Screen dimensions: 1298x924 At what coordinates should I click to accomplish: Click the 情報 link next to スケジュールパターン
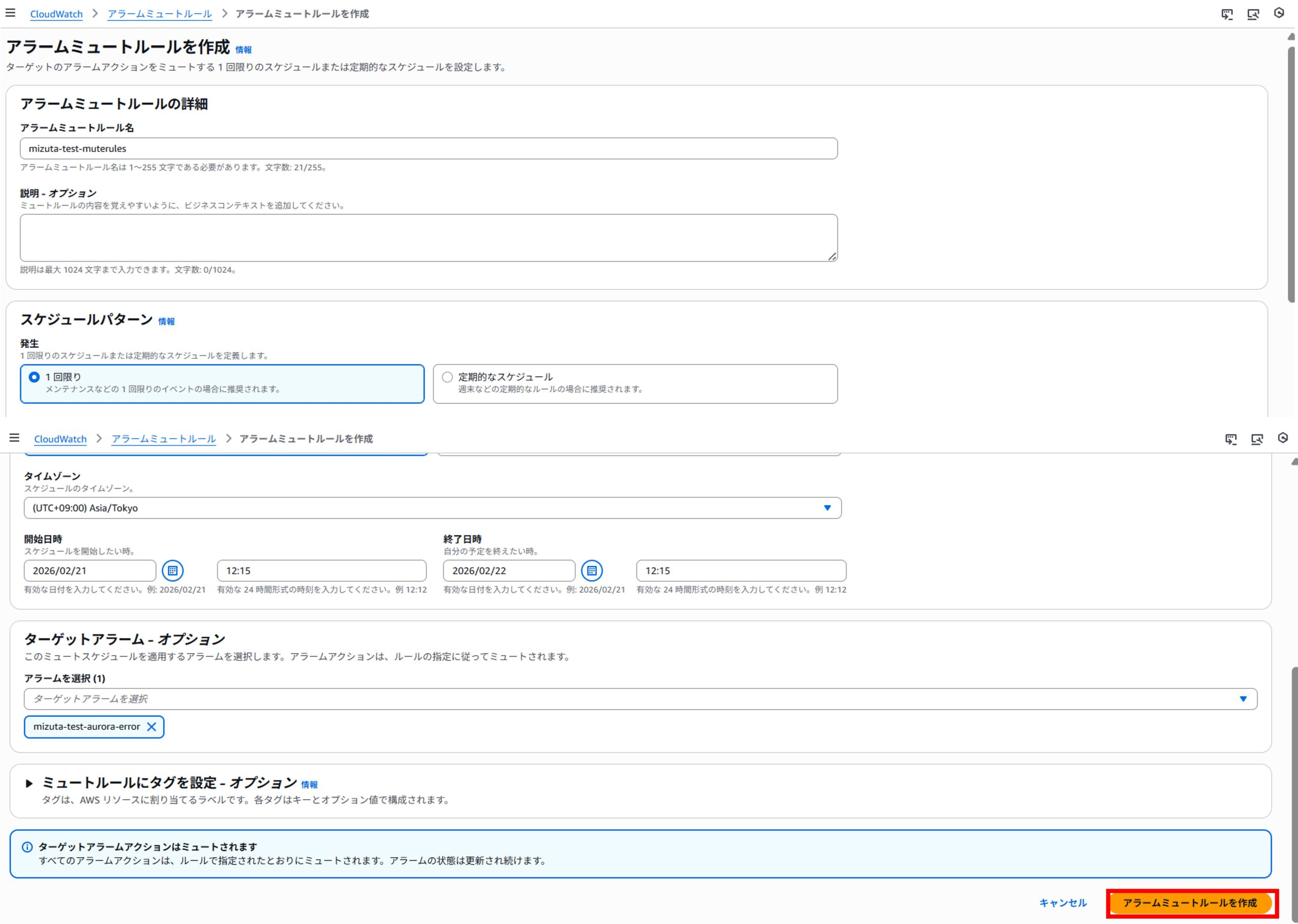pos(166,321)
